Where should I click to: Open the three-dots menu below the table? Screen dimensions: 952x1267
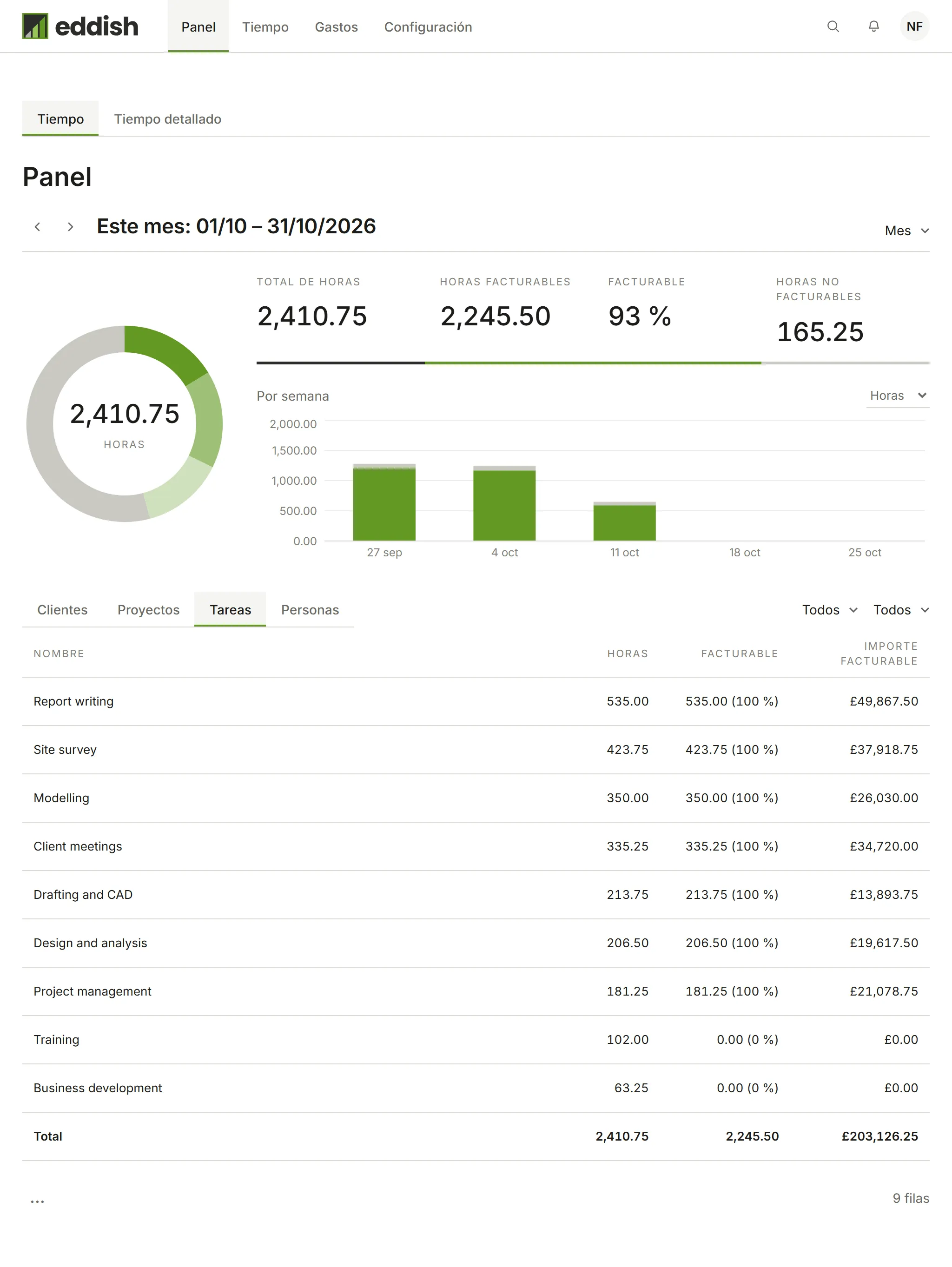coord(37,1201)
